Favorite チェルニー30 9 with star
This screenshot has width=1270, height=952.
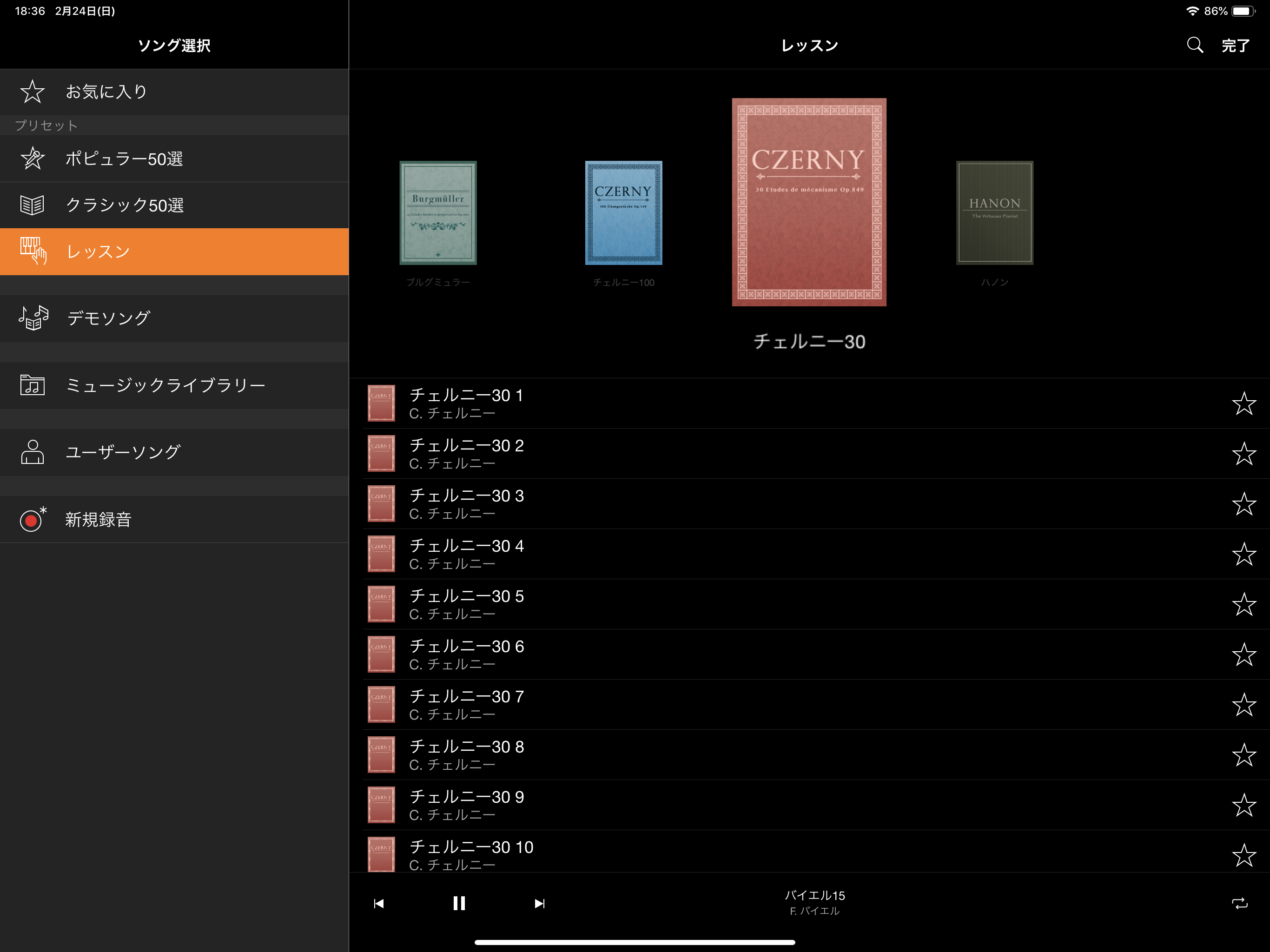click(1244, 805)
